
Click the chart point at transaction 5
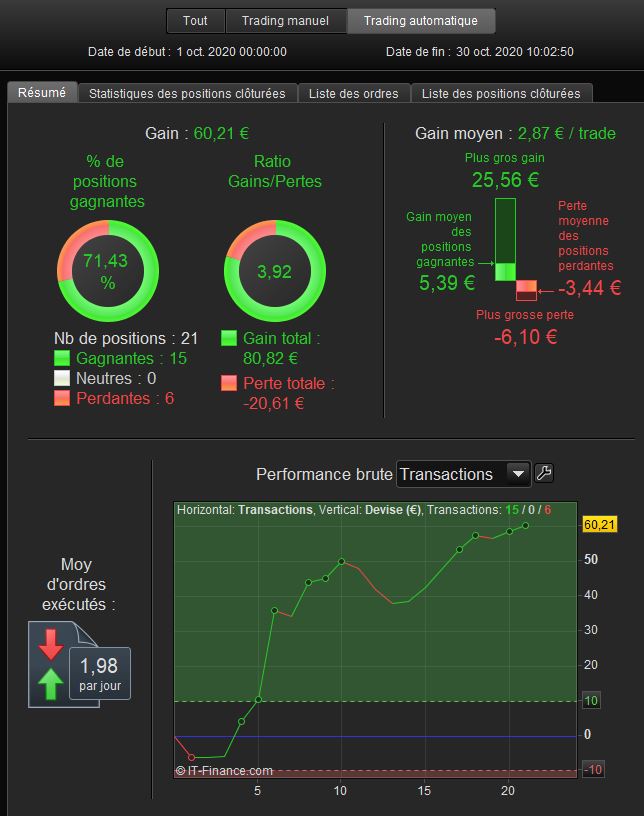[258, 699]
